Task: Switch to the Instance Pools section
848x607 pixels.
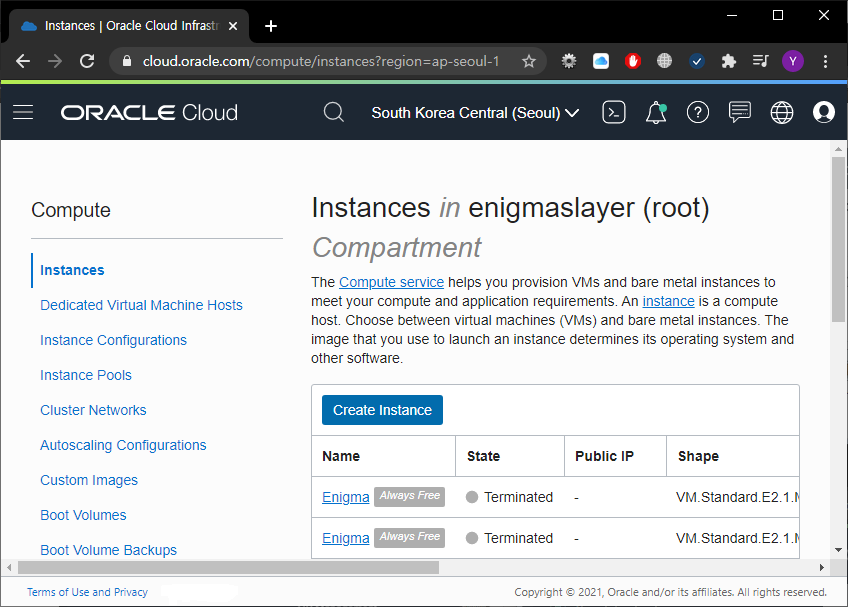Action: click(x=86, y=374)
